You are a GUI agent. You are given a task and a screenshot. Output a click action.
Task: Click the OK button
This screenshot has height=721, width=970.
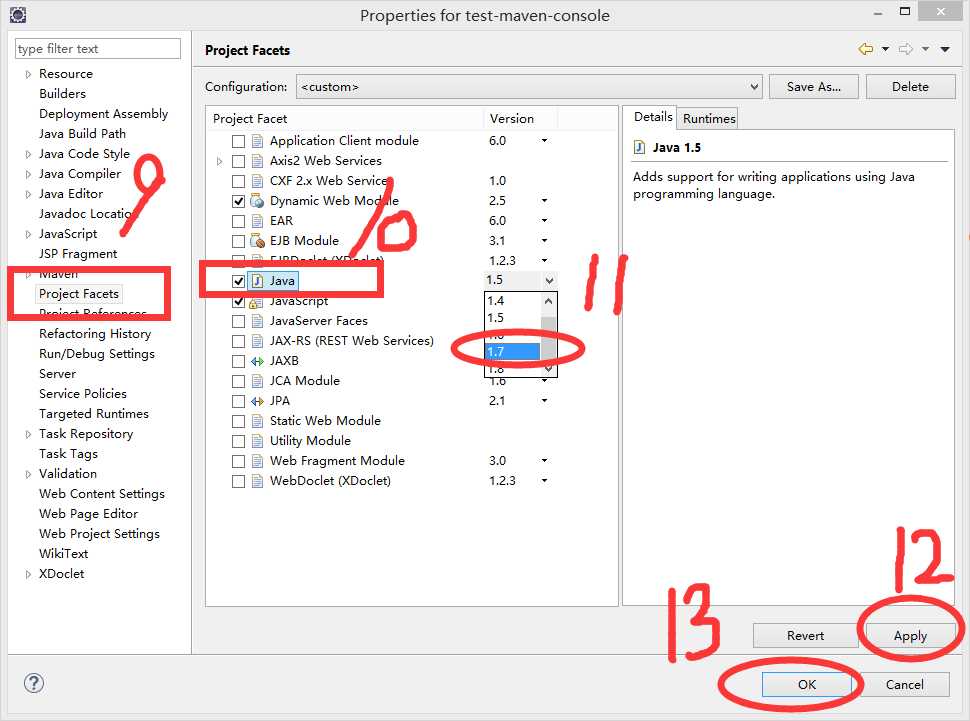click(807, 684)
